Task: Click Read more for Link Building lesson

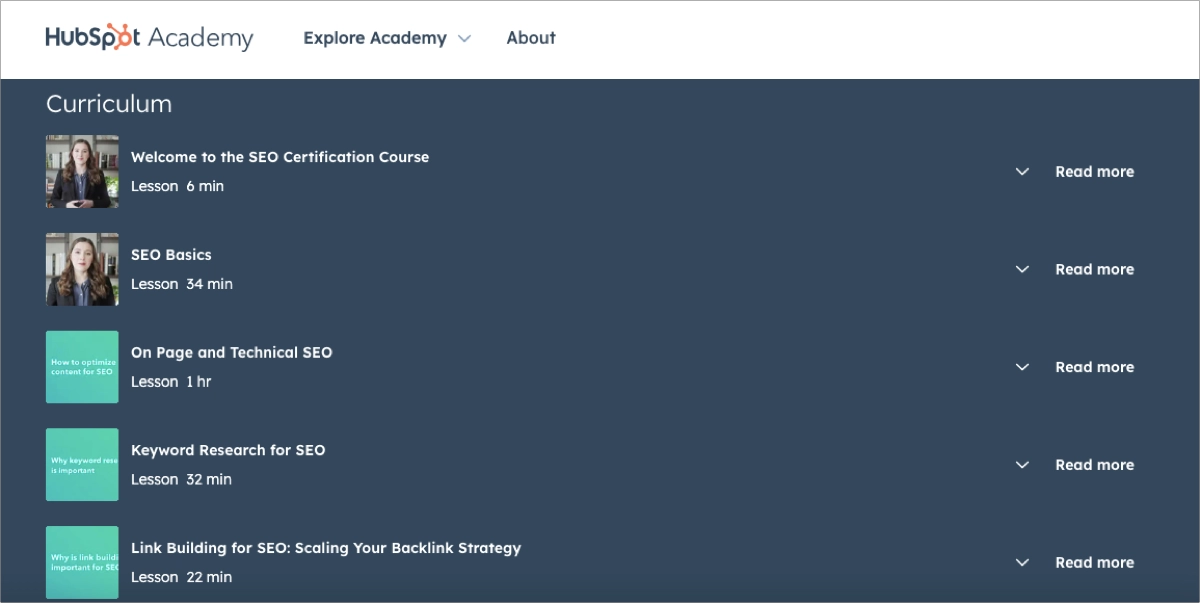Action: pos(1094,562)
